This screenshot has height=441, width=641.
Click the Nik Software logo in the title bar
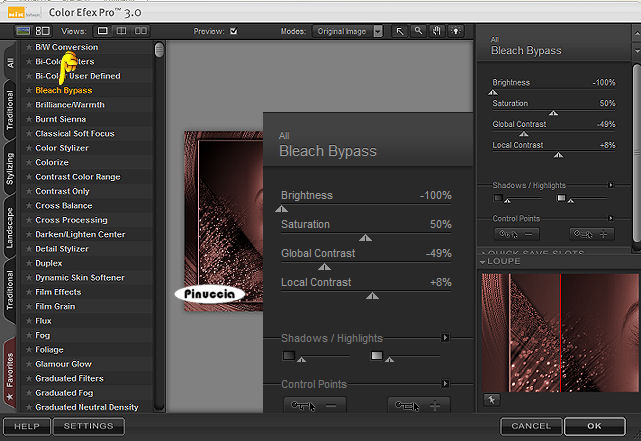point(23,13)
